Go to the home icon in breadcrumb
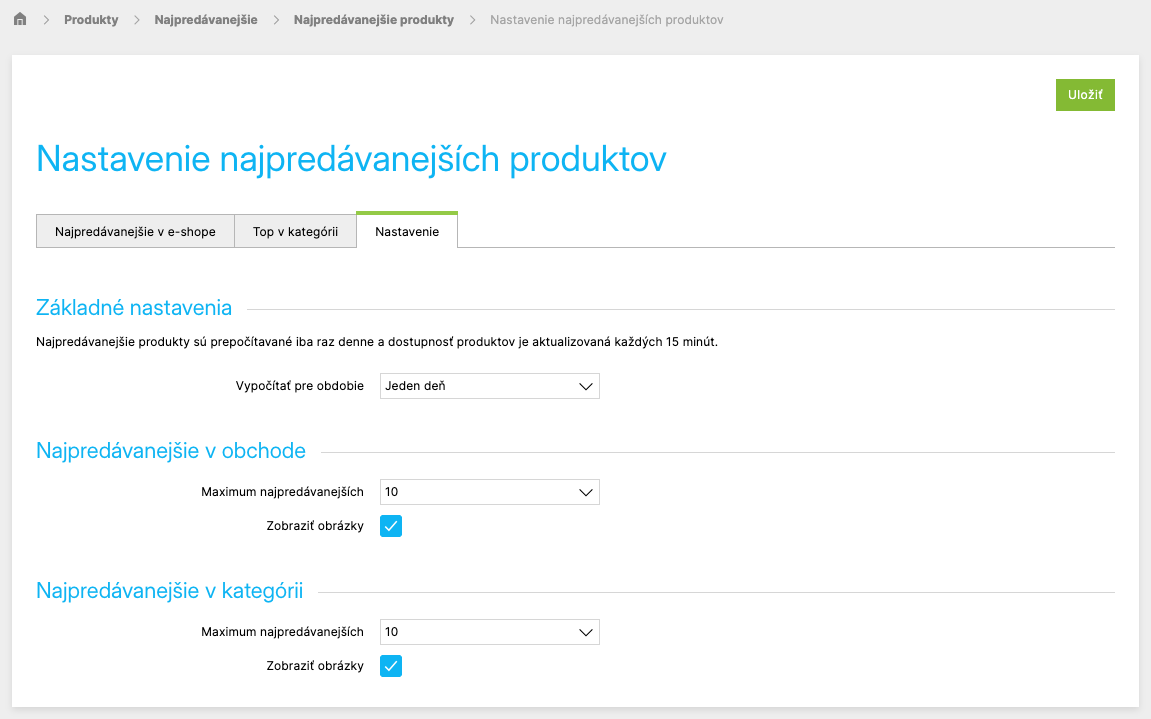 [20, 19]
